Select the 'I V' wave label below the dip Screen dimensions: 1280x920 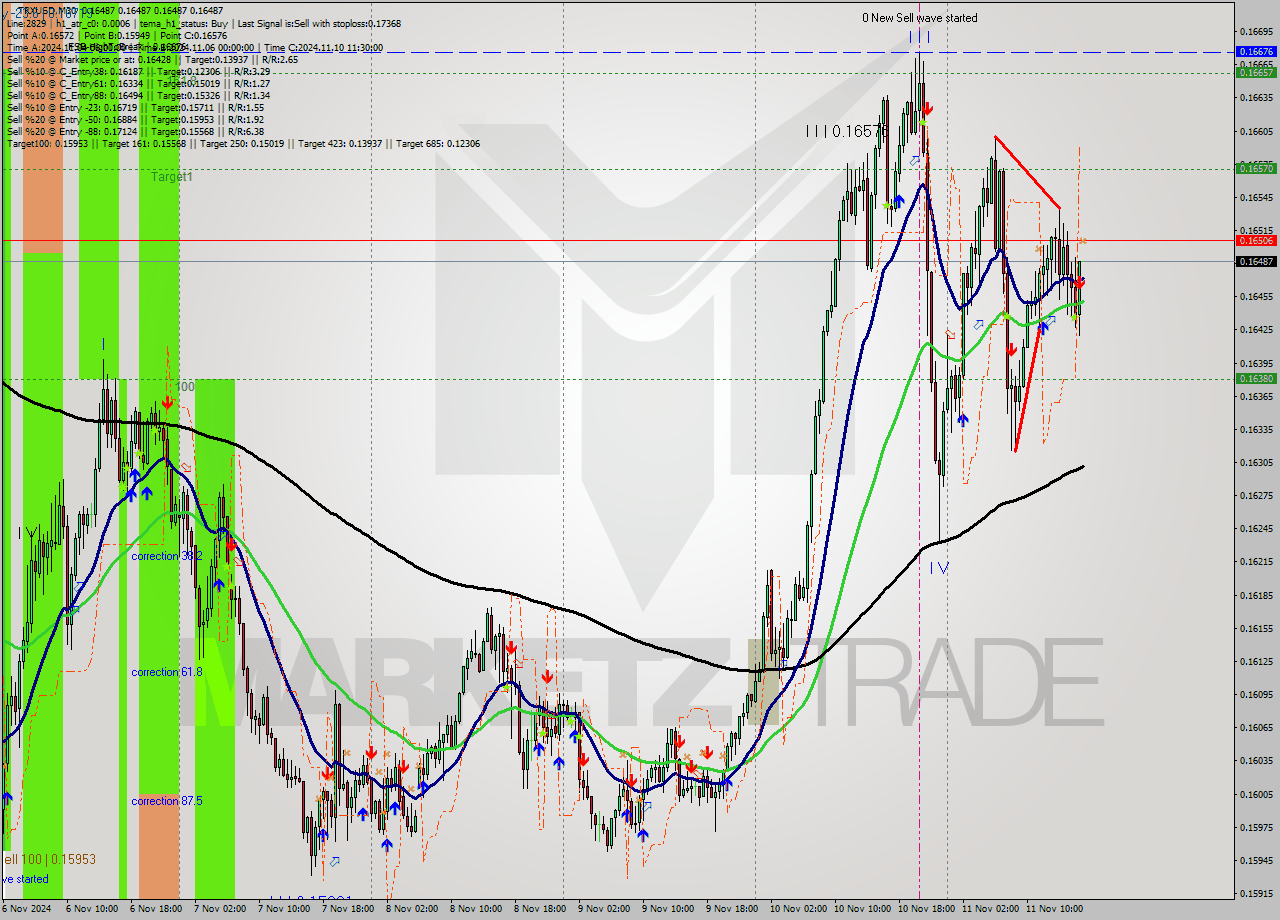click(939, 568)
